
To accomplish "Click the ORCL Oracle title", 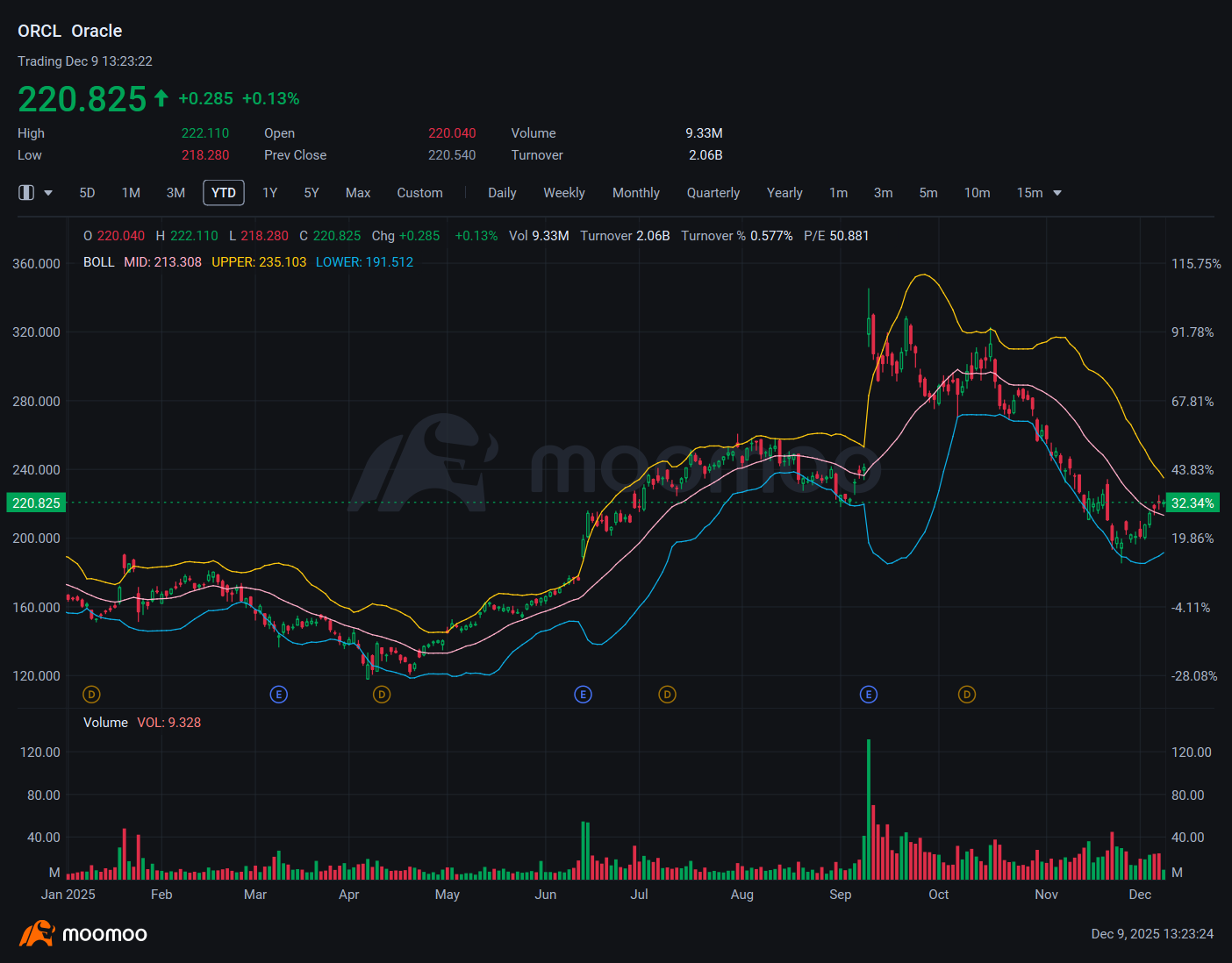I will point(70,31).
